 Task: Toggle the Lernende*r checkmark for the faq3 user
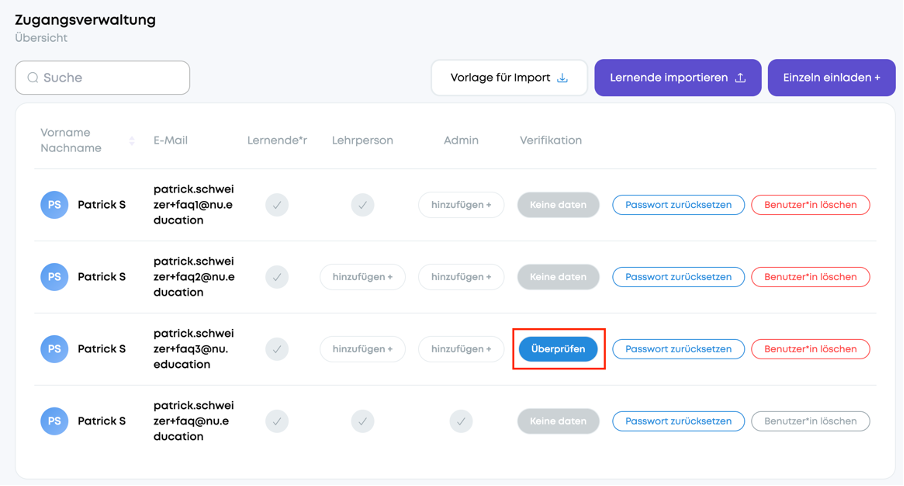point(277,349)
